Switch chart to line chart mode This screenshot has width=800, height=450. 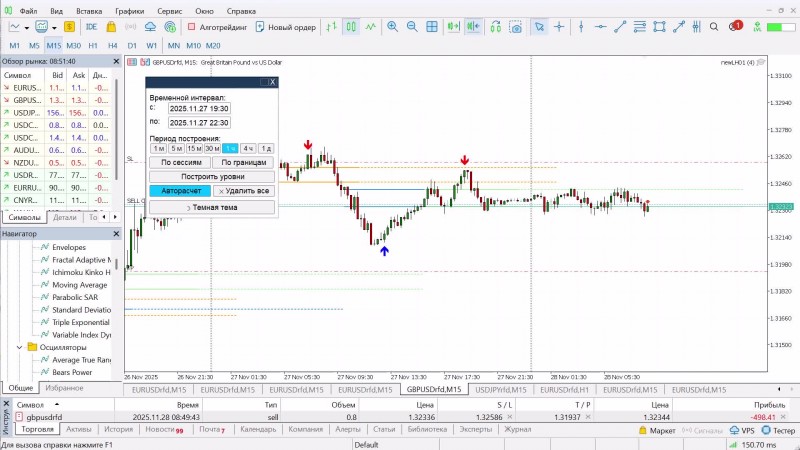point(370,27)
